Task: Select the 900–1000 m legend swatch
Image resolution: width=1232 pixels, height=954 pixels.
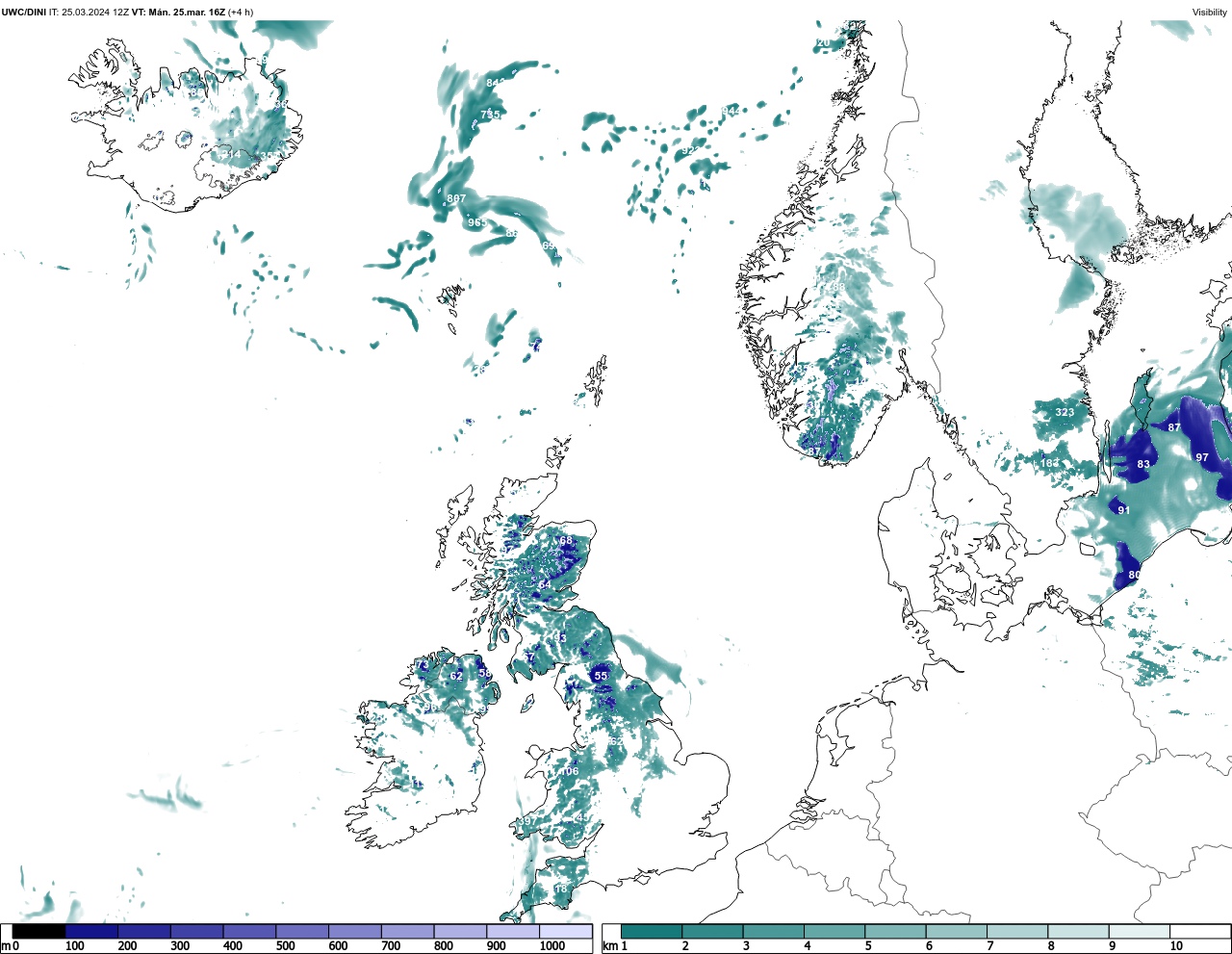Action: [x=513, y=931]
